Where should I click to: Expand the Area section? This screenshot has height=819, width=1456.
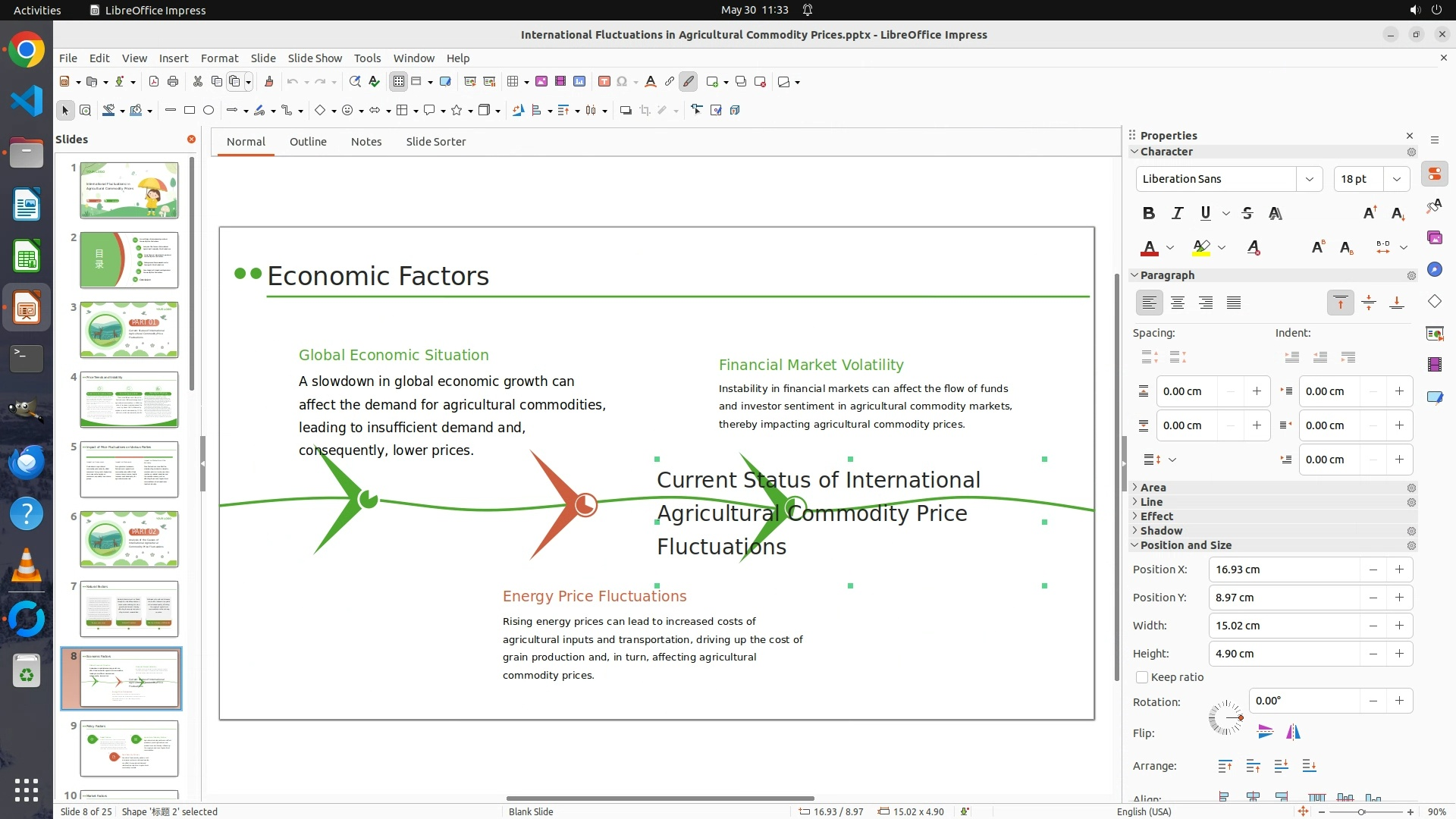click(1153, 488)
